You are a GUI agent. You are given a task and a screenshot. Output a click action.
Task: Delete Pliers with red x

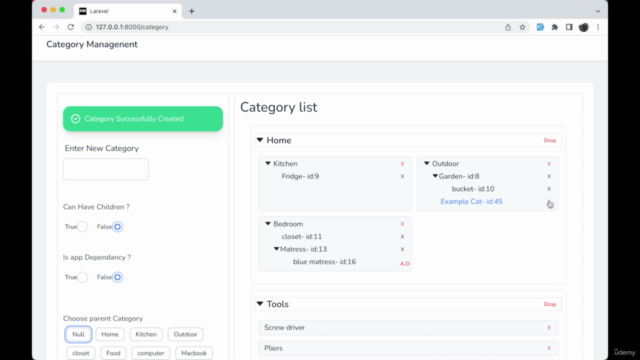click(x=549, y=348)
